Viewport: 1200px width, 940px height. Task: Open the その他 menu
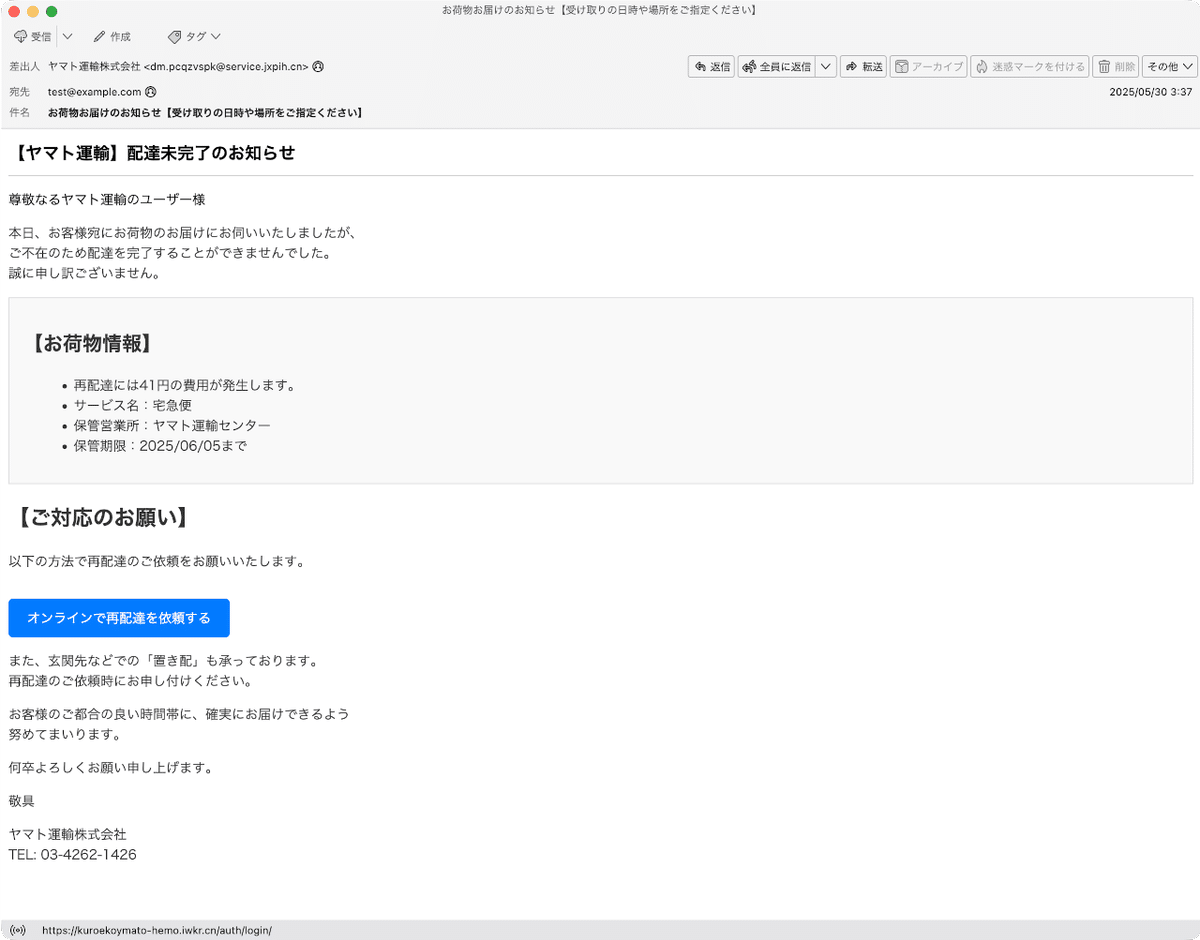[x=1168, y=66]
